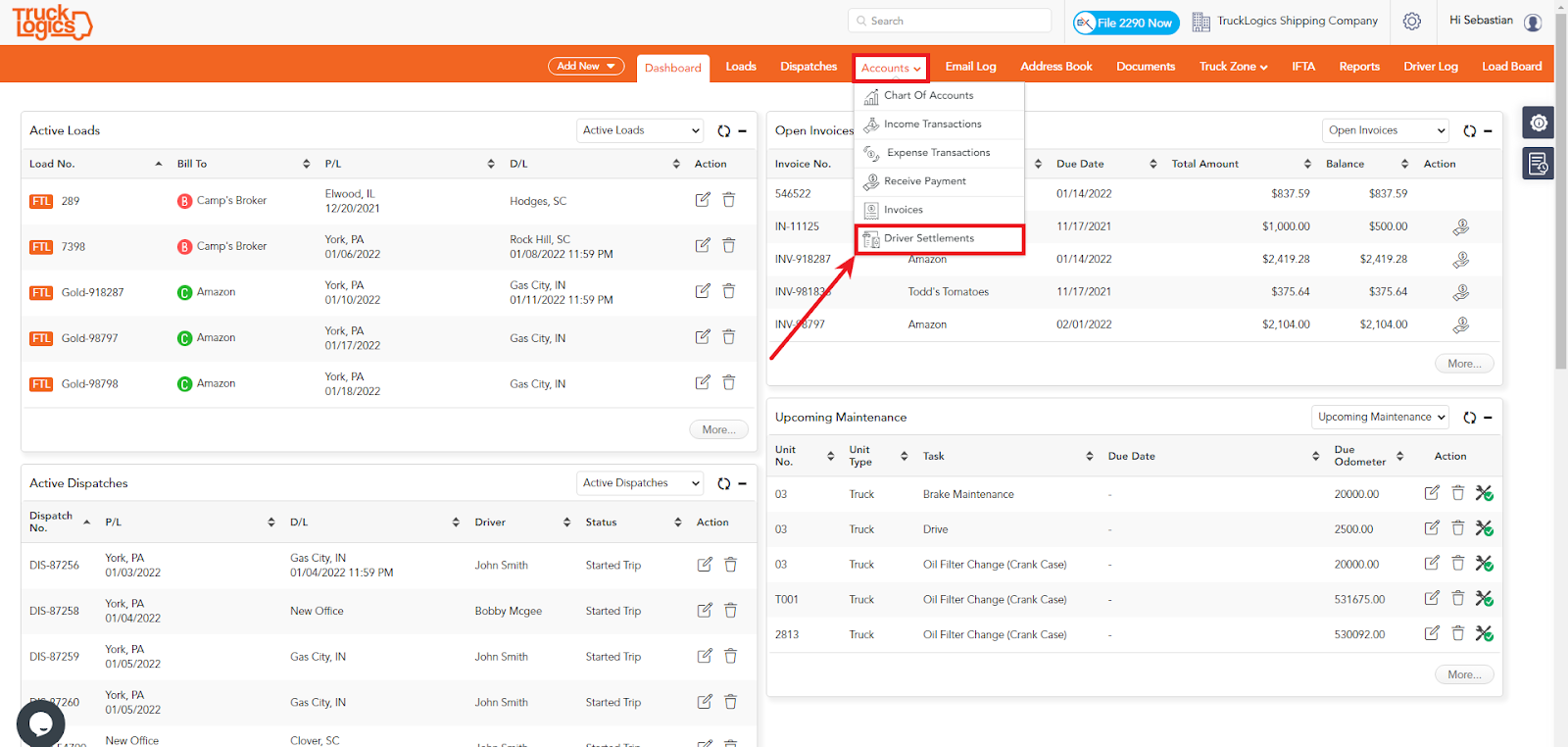Delete load 289 with trash icon

point(729,200)
